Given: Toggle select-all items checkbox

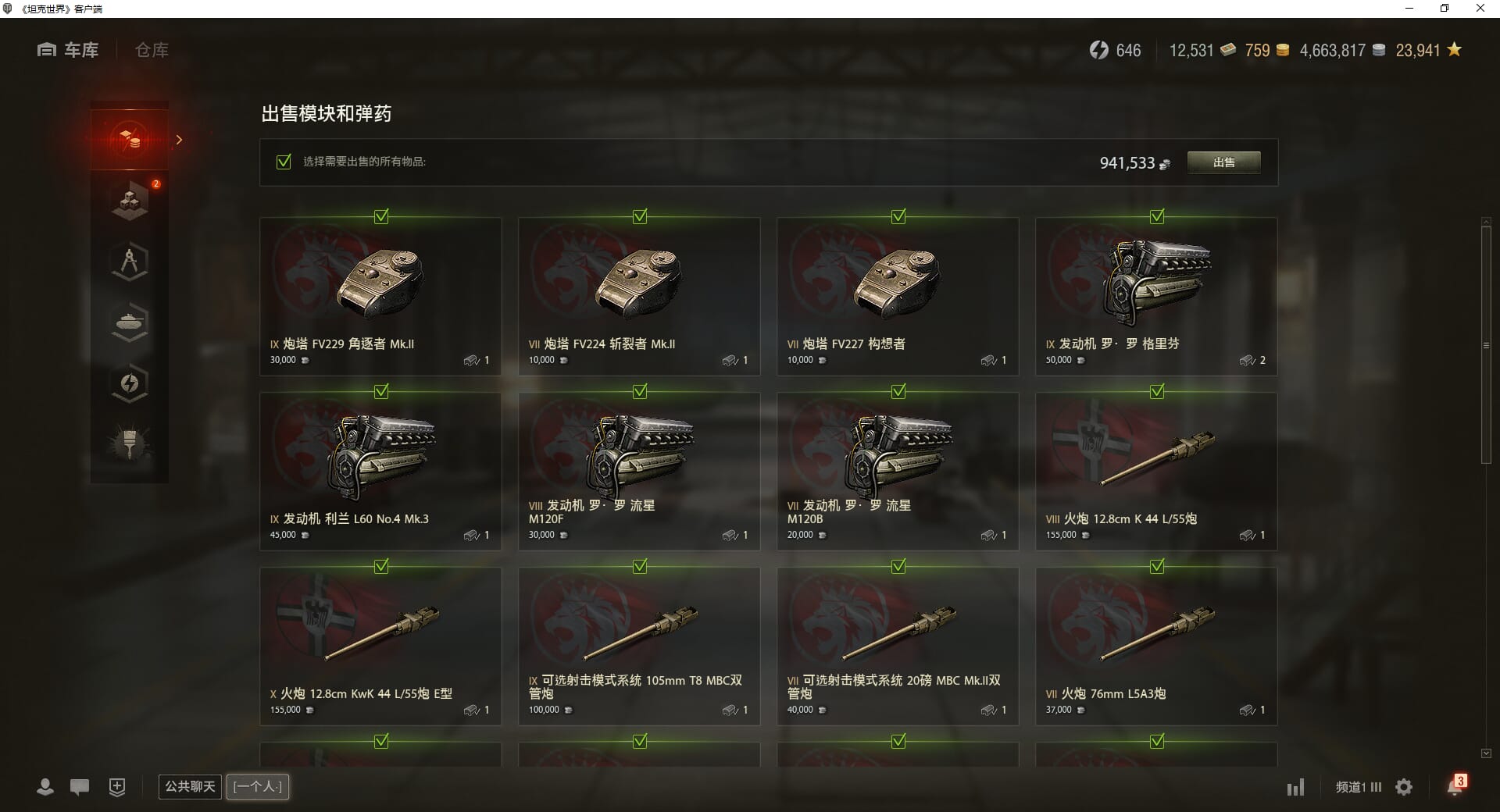Looking at the screenshot, I should tap(284, 162).
